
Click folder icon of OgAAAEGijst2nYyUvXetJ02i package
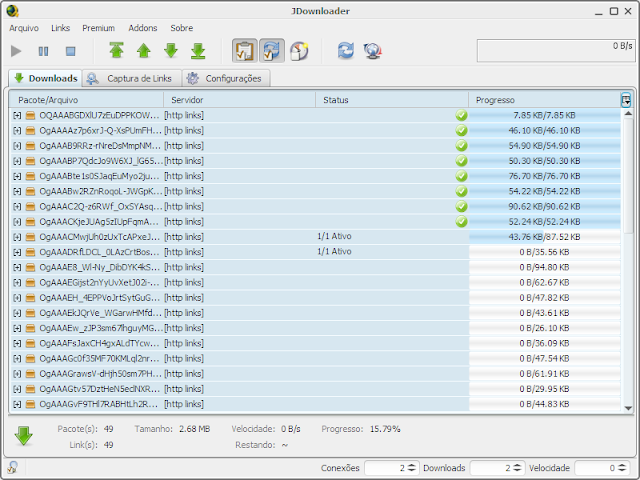tap(30, 282)
